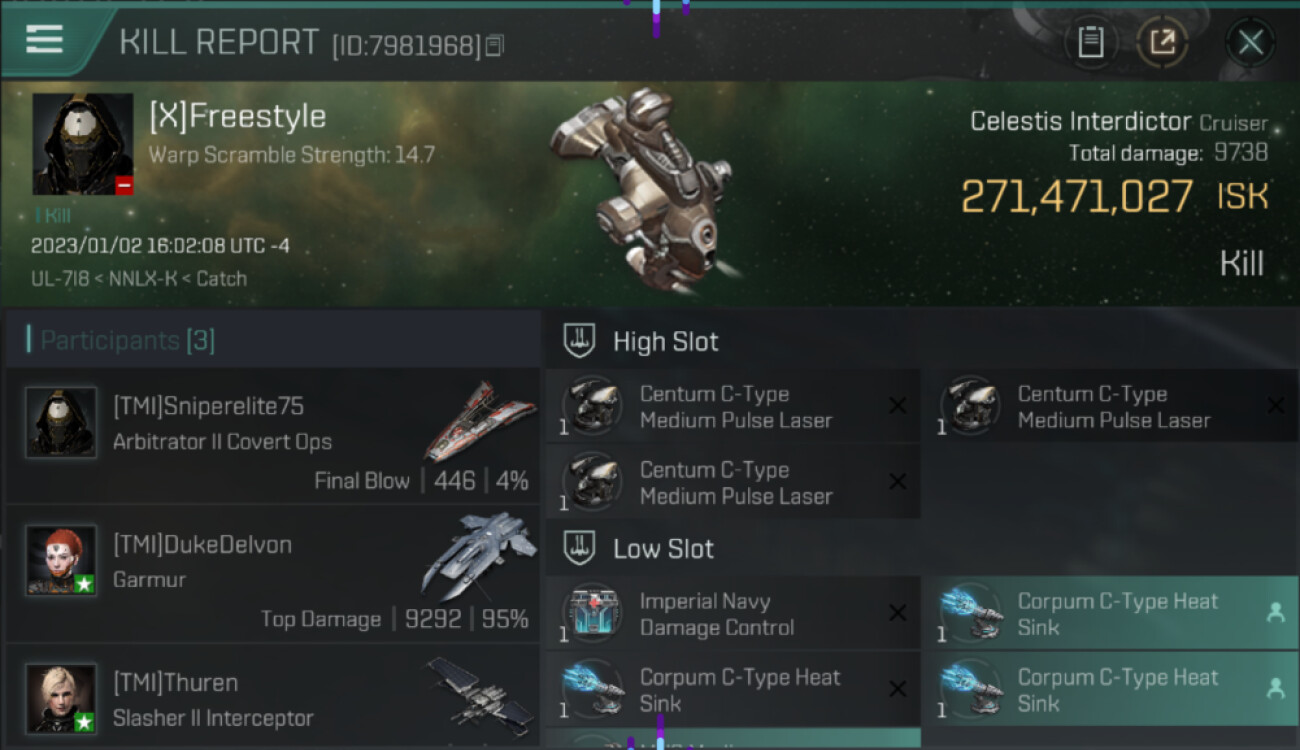Click the X mark beside Imperial Navy Damage Control
Viewport: 1300px width, 750px height.
tap(897, 613)
